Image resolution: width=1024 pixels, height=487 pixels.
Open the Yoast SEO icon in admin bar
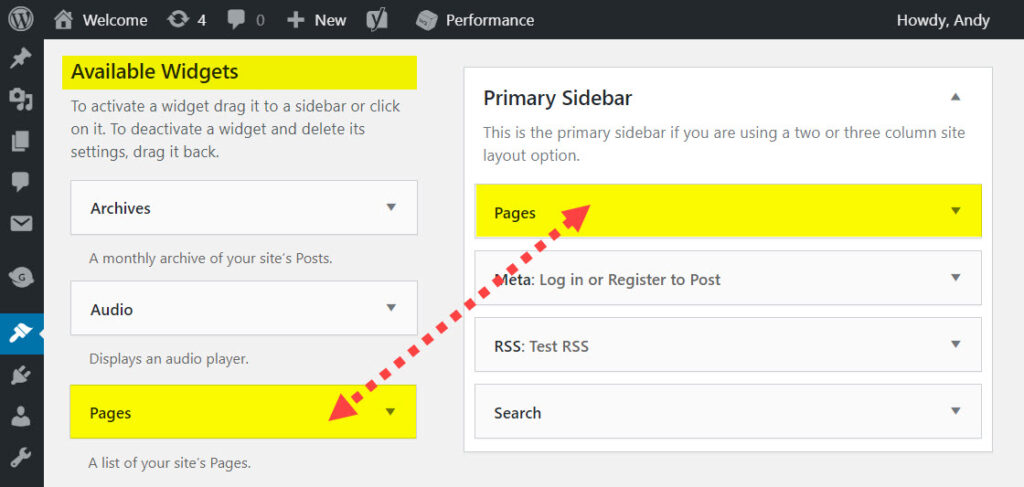tap(377, 20)
